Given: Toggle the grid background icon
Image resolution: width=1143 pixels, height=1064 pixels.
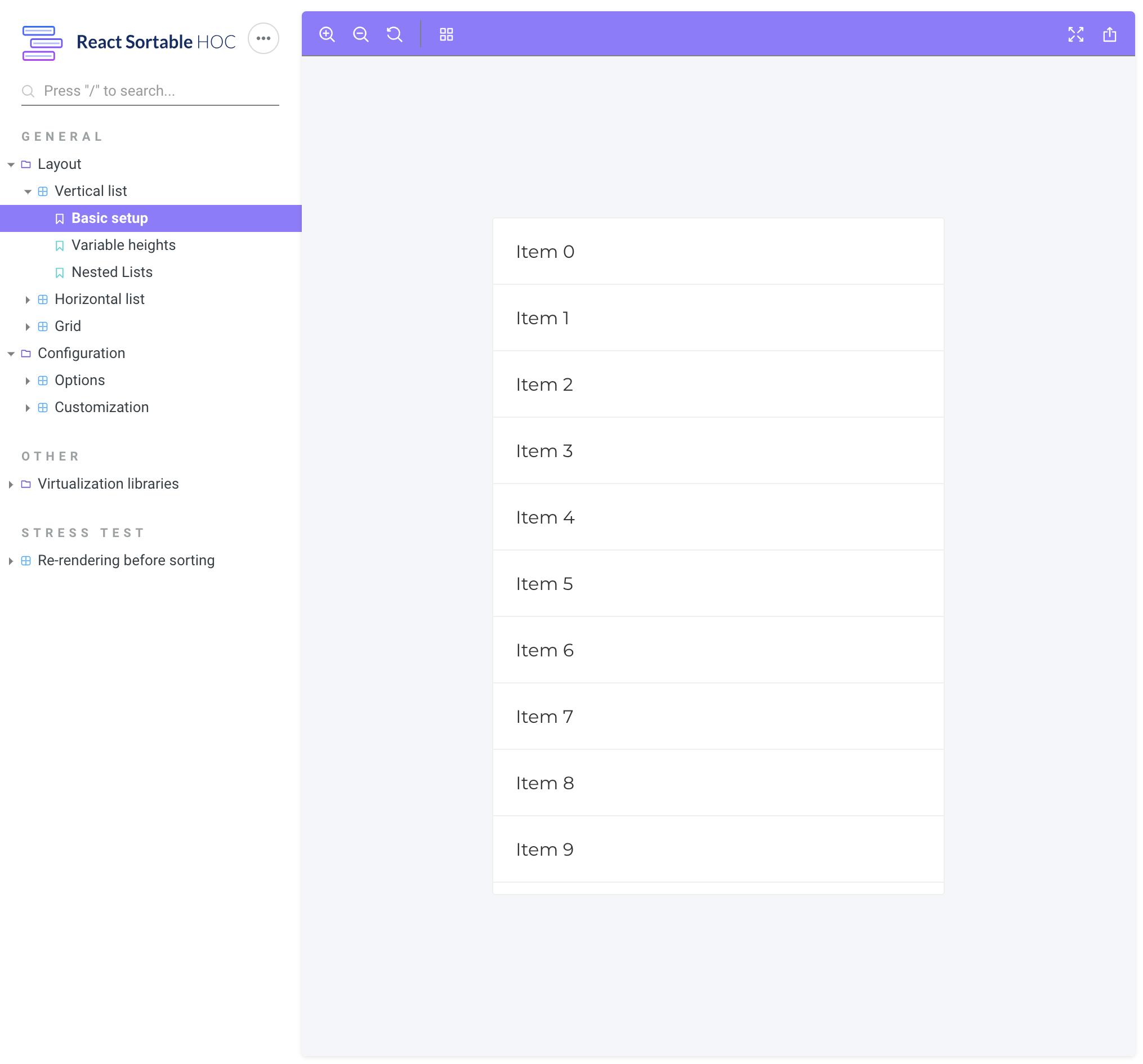Looking at the screenshot, I should [446, 34].
